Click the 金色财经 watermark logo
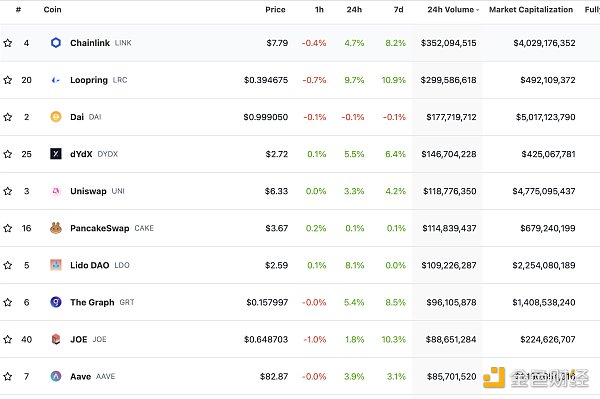 (536, 378)
